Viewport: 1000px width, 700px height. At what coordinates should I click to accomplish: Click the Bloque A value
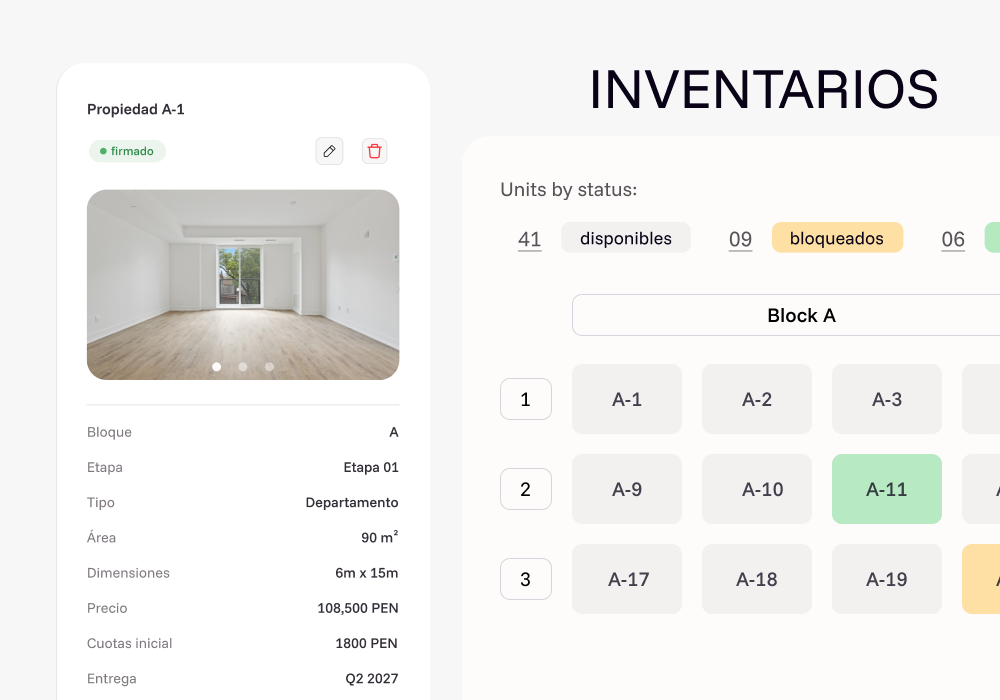click(x=393, y=432)
